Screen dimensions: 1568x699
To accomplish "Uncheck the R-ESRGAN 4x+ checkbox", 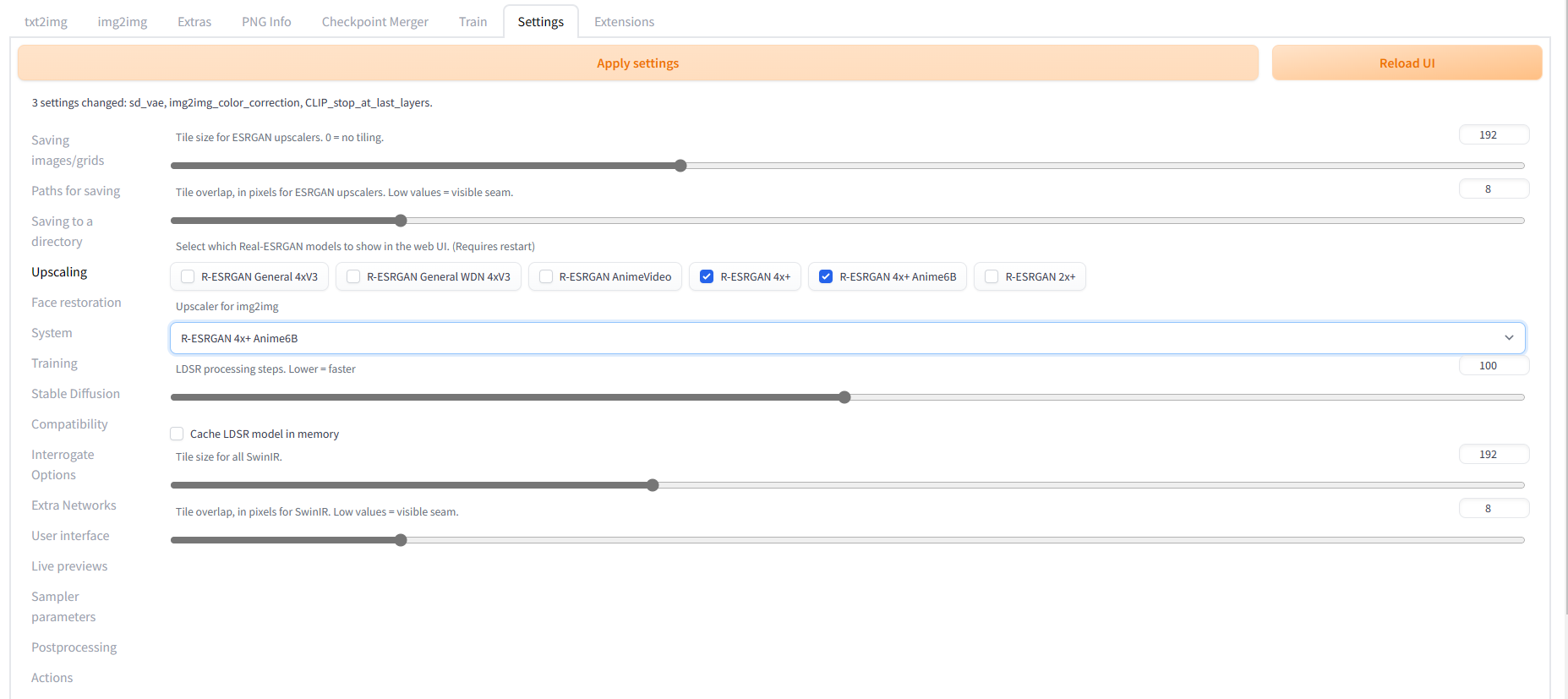I will pos(707,276).
